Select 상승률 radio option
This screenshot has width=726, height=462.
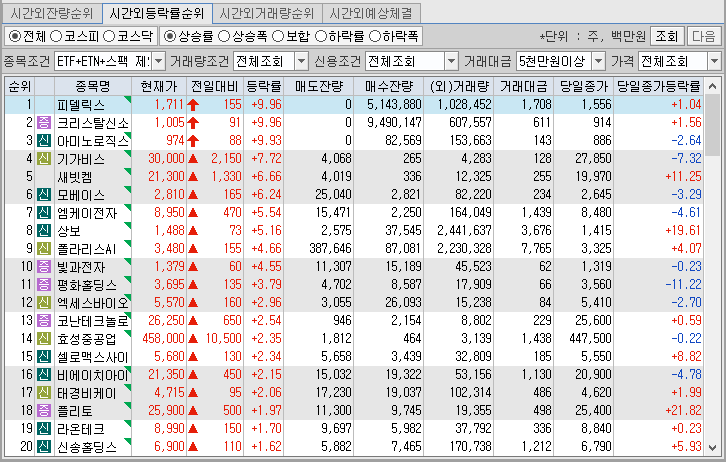coord(170,36)
